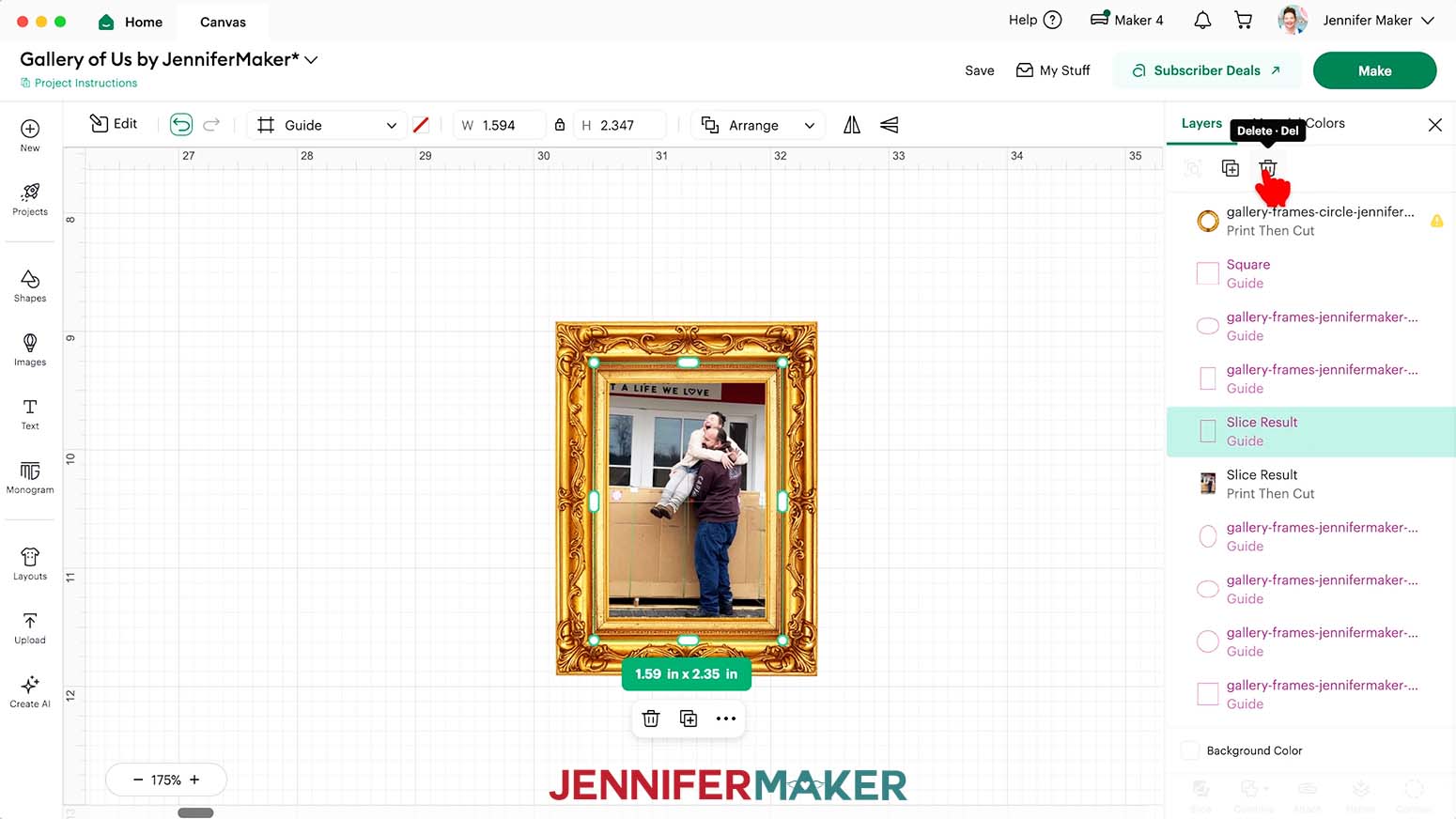1456x819 pixels.
Task: Toggle the size lock proportions icon
Action: pyautogui.click(x=560, y=125)
